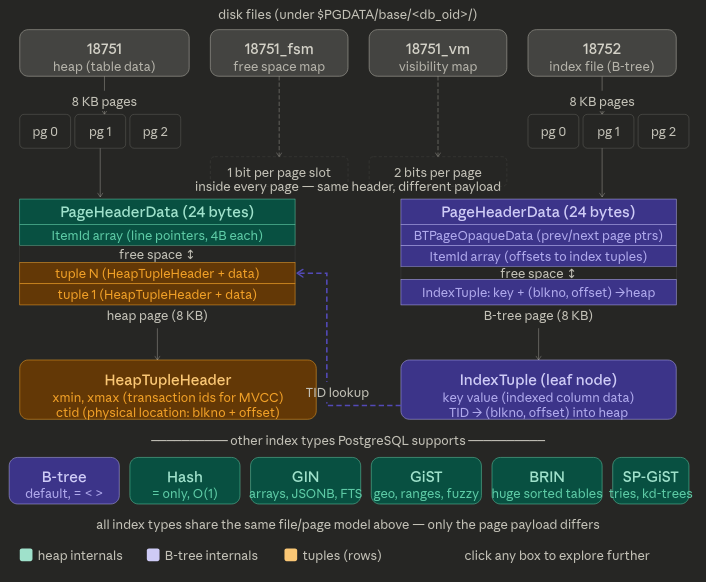Click 'other index types PostgreSQL supports' heading
706x582 pixels.
(348, 440)
